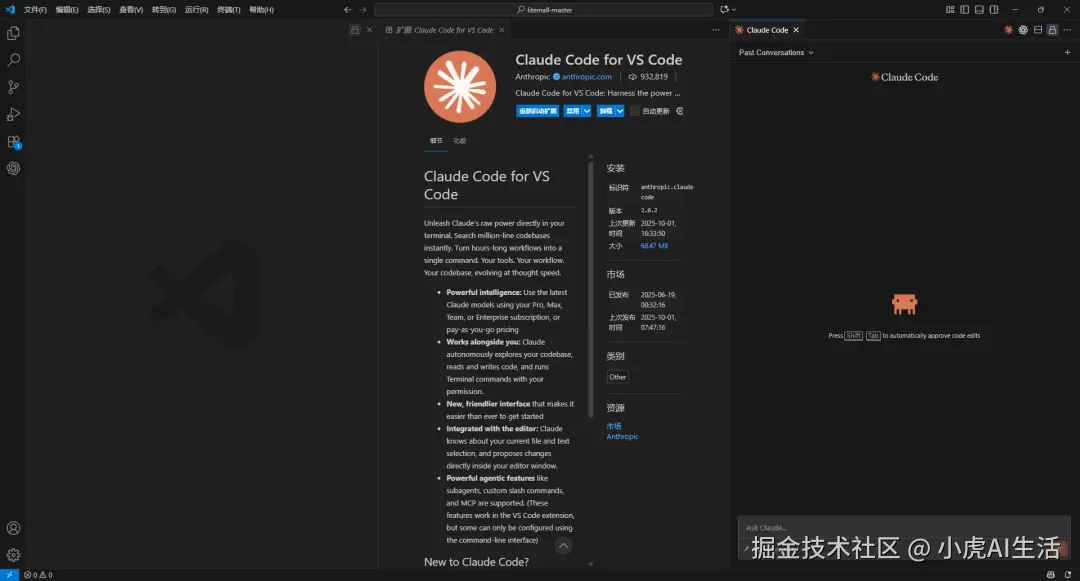Open the Run and Debug view
This screenshot has width=1080, height=581.
pos(13,114)
